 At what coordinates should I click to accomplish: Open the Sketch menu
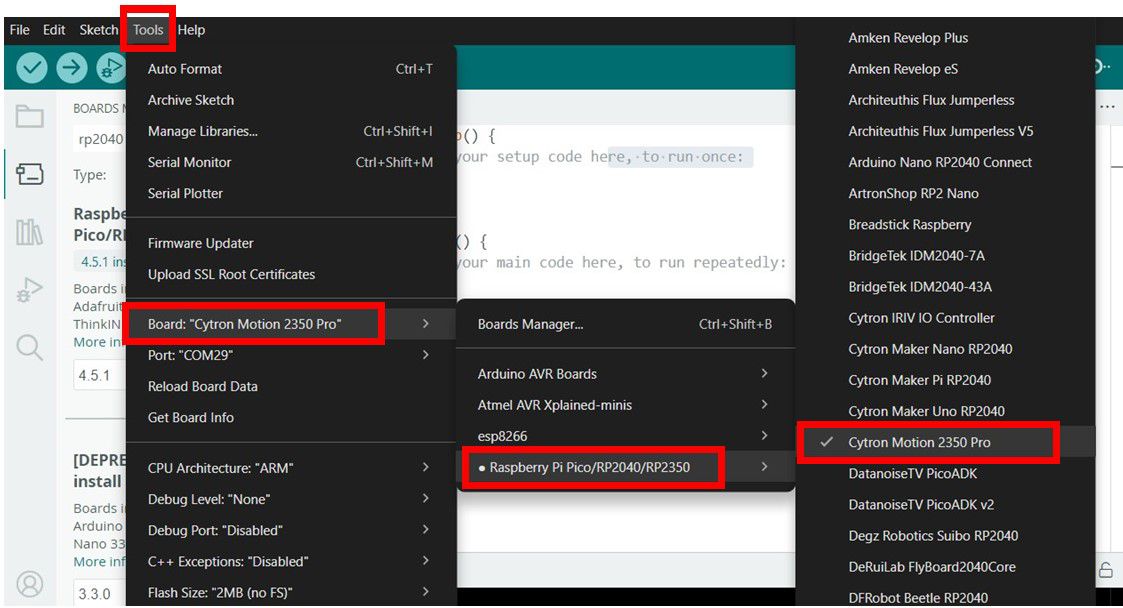pyautogui.click(x=98, y=30)
